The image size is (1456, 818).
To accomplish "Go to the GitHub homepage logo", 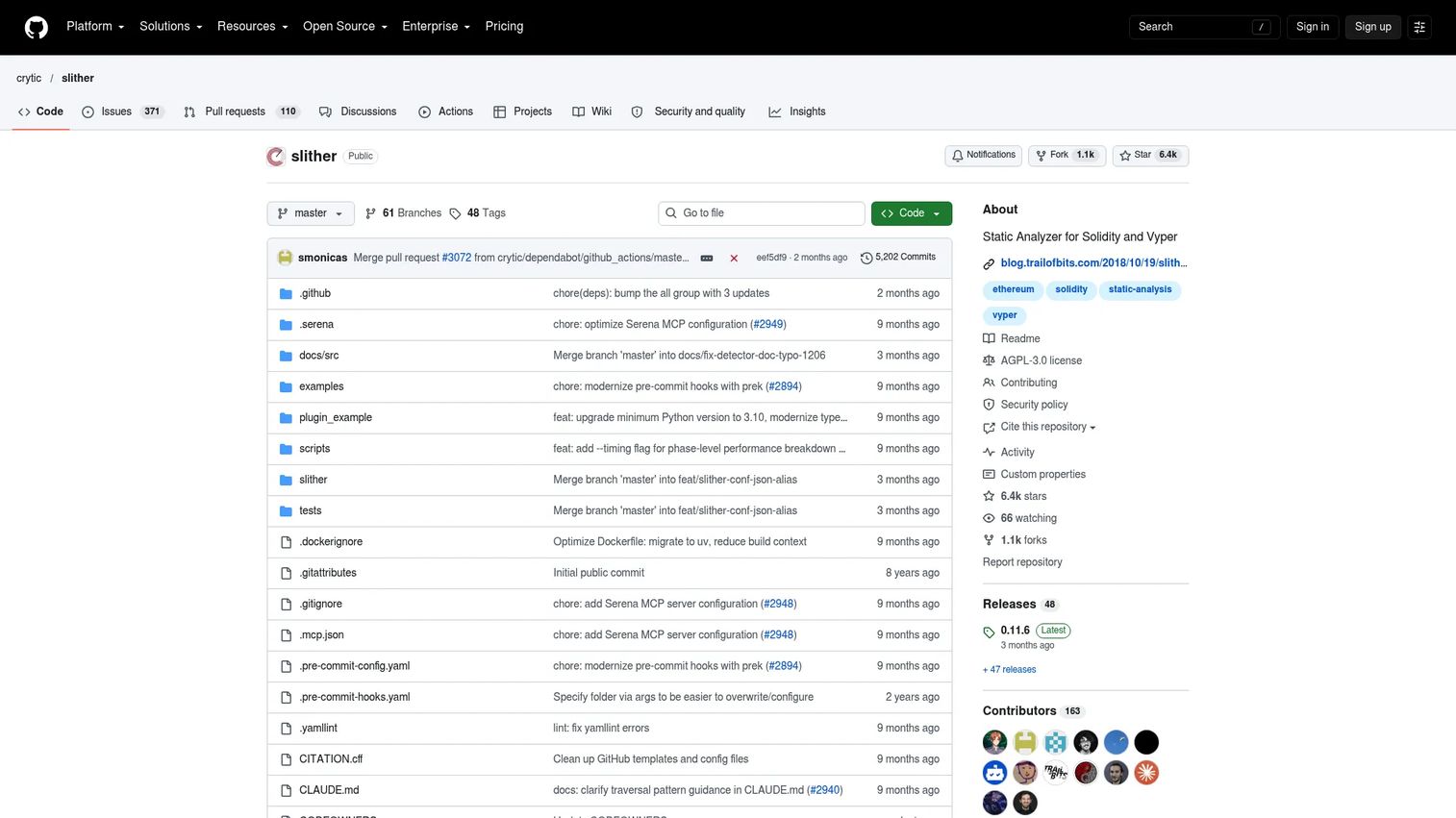I will point(37,27).
